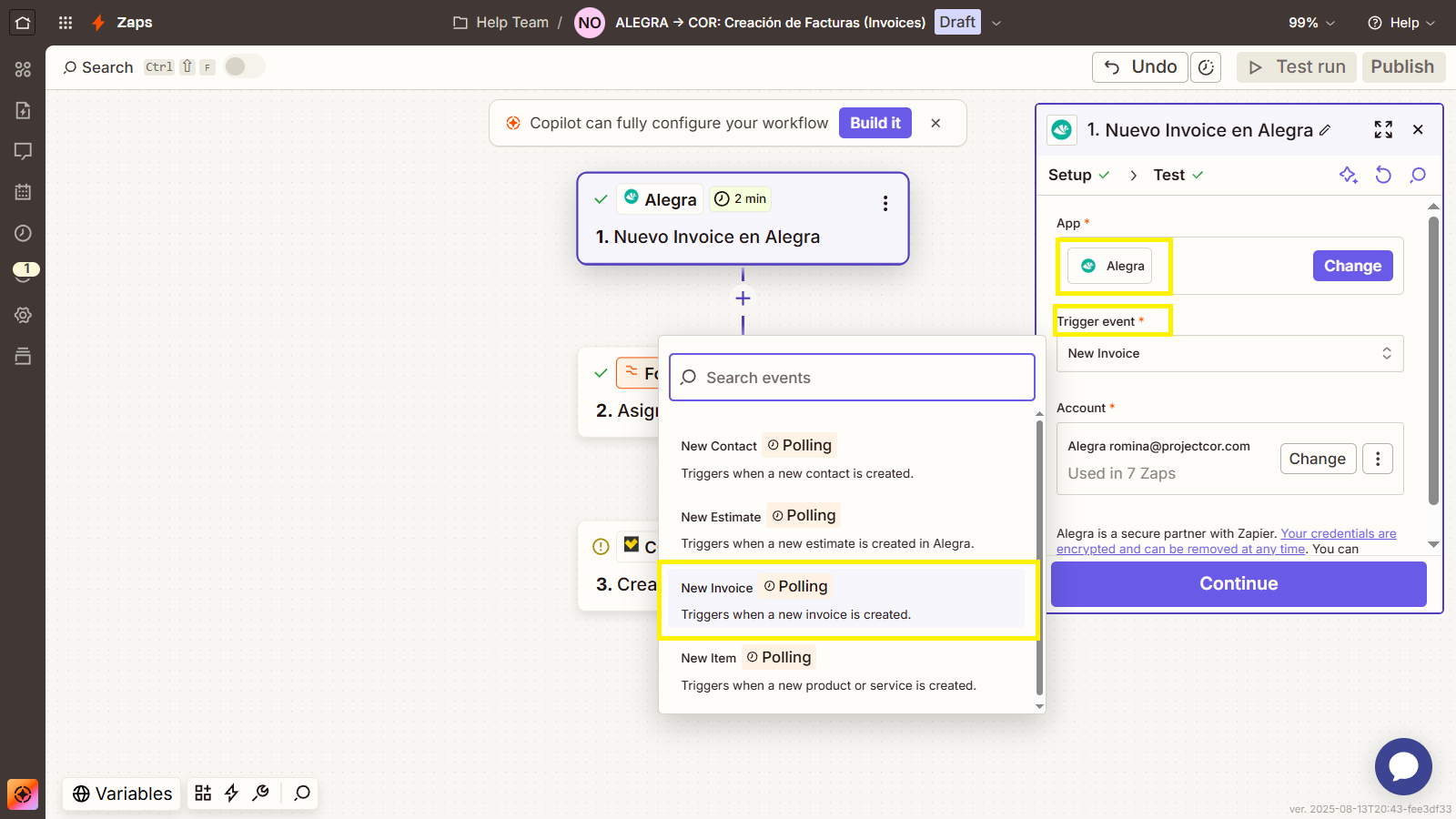The width and height of the screenshot is (1456, 819).
Task: Open the sidebar calendar schedule icon
Action: click(x=23, y=192)
